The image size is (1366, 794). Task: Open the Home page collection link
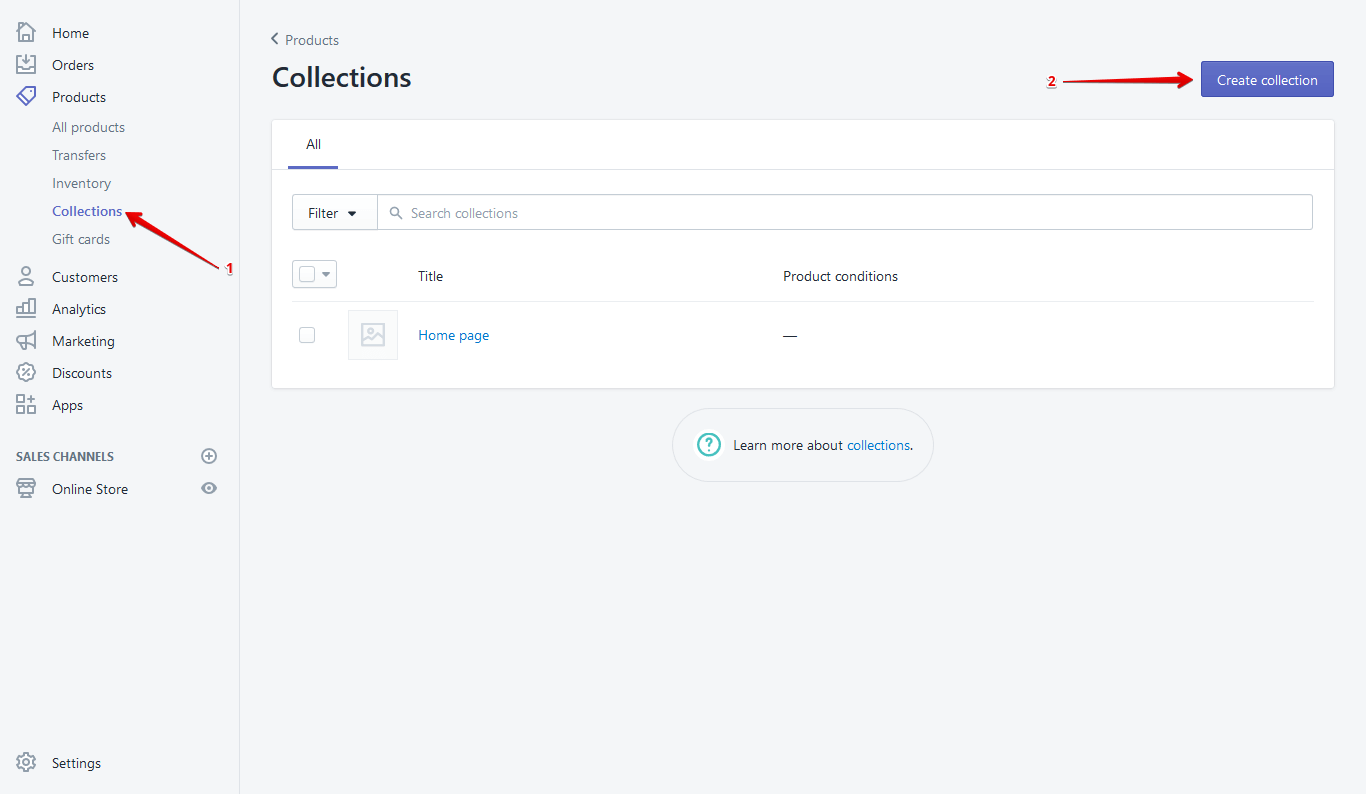453,336
